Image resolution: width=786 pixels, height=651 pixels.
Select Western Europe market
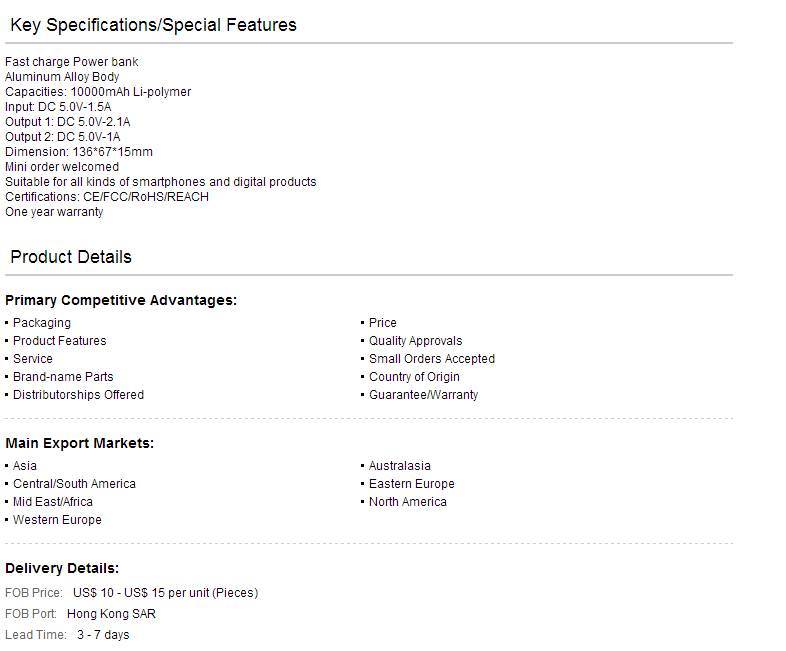(57, 520)
